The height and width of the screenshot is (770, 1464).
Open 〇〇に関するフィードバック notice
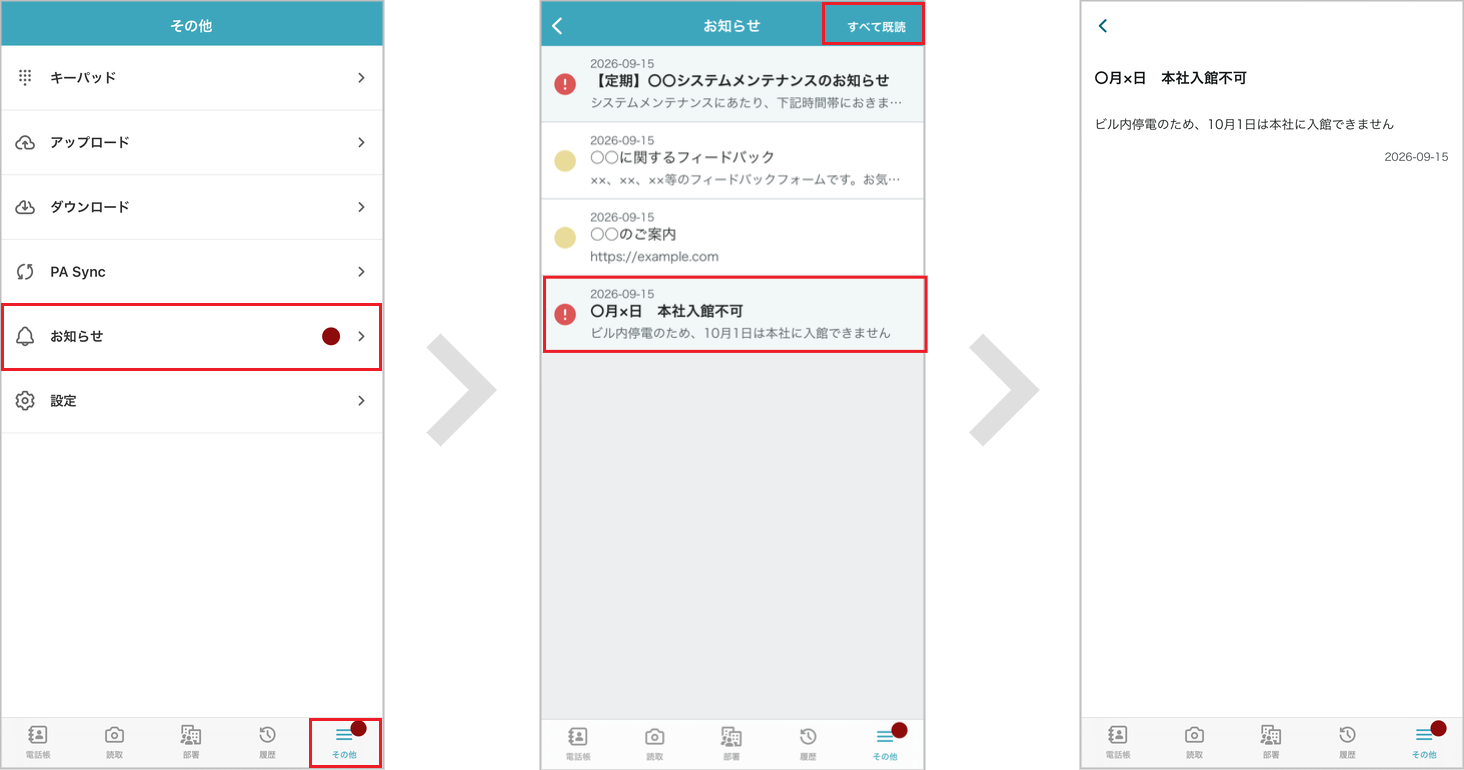733,161
